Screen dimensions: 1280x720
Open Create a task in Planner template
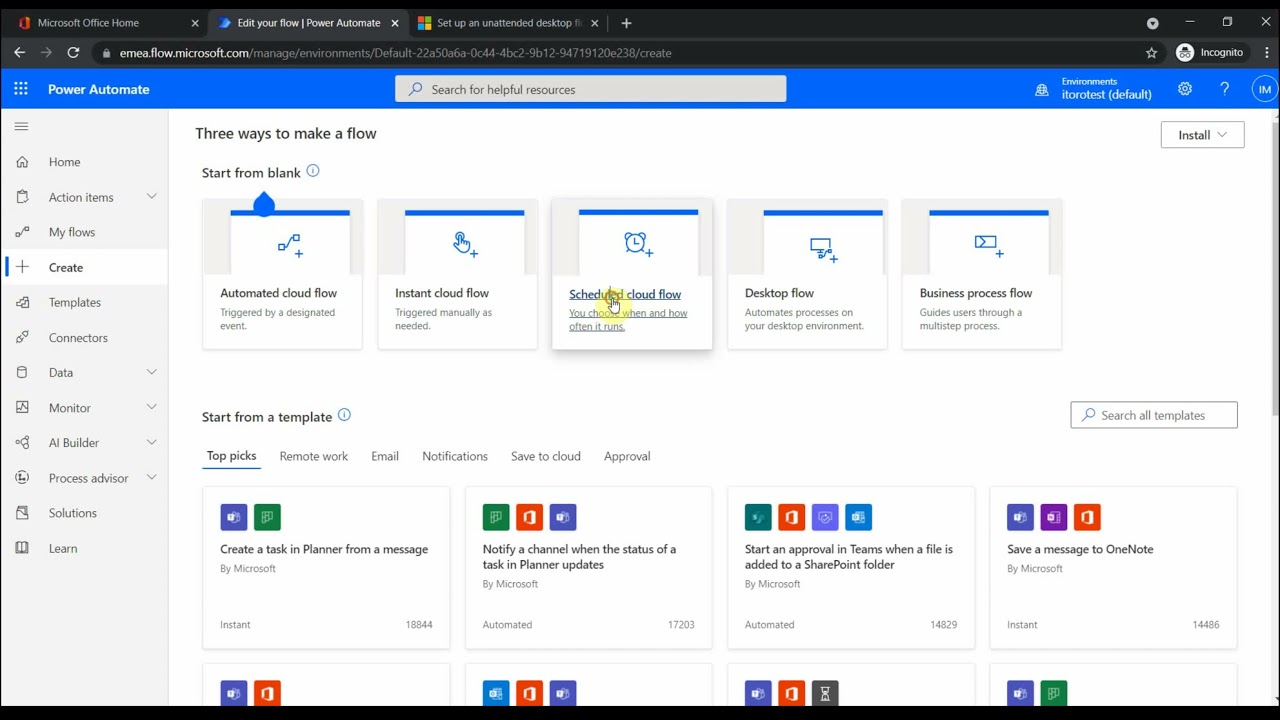point(326,568)
